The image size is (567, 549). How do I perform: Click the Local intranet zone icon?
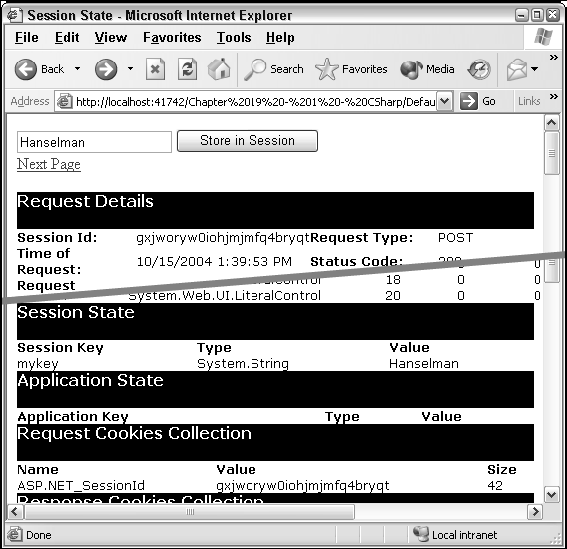click(x=421, y=534)
